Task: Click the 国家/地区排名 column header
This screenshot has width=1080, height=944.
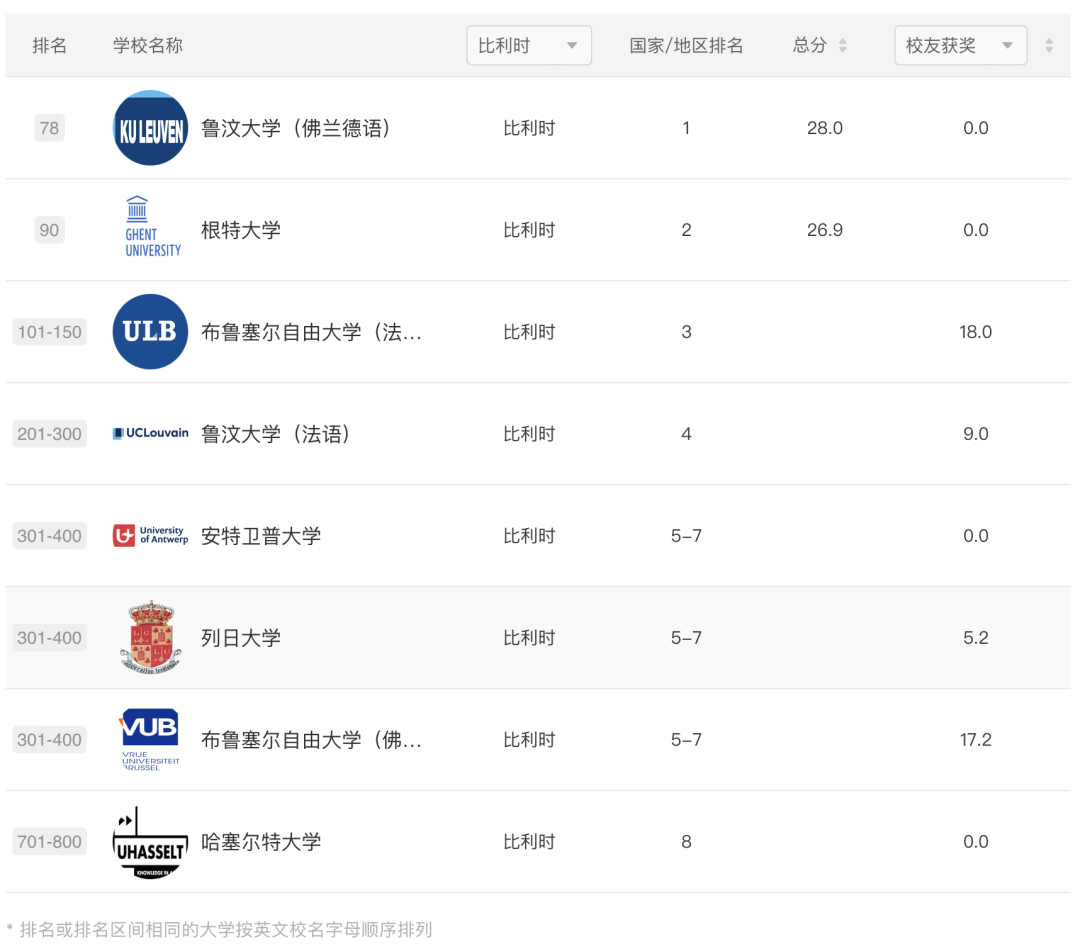Action: tap(686, 45)
